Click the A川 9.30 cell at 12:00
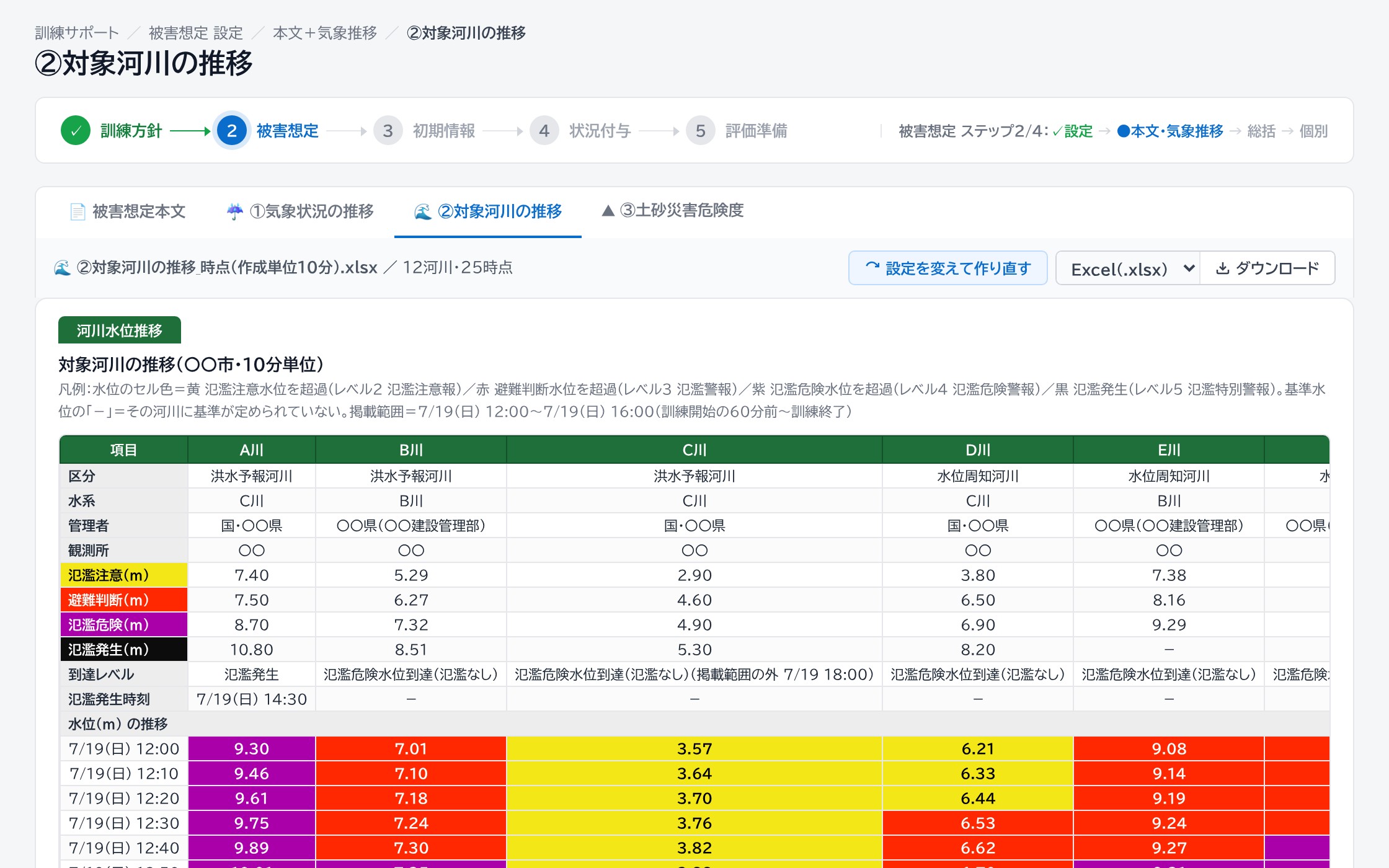1389x868 pixels. click(252, 749)
